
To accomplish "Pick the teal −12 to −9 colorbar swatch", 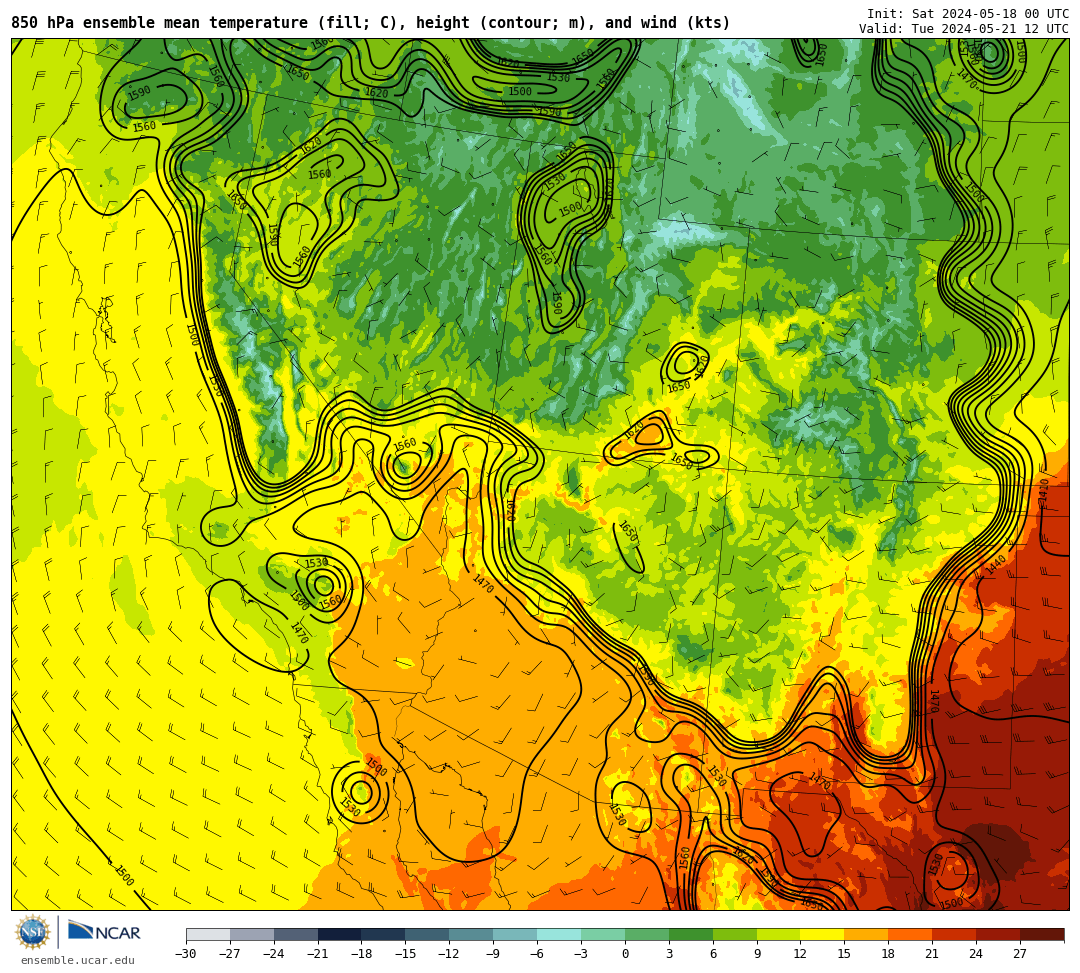I will (472, 934).
